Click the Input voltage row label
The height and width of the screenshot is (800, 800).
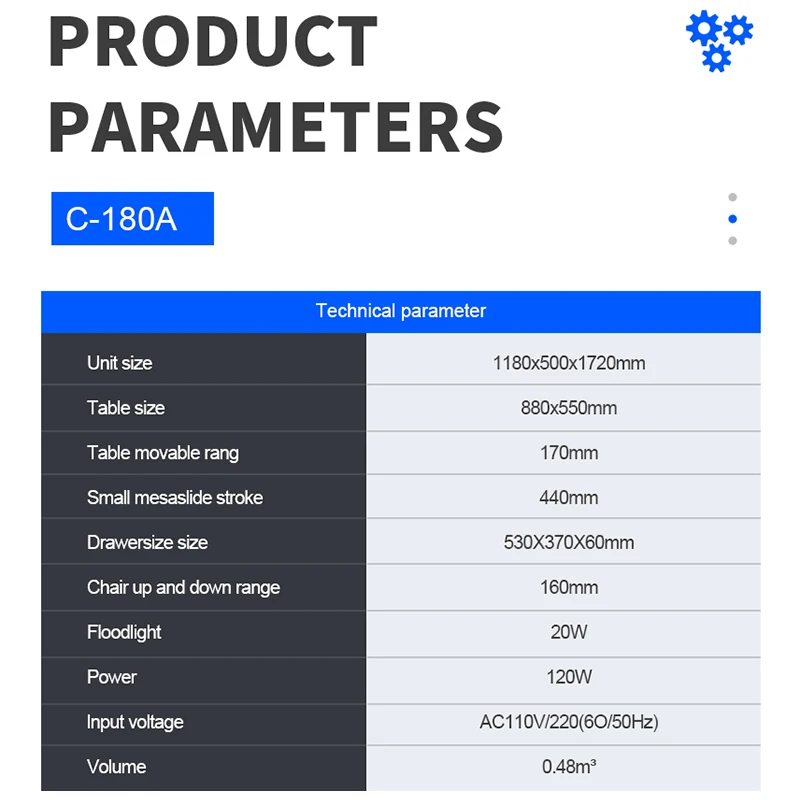point(135,722)
